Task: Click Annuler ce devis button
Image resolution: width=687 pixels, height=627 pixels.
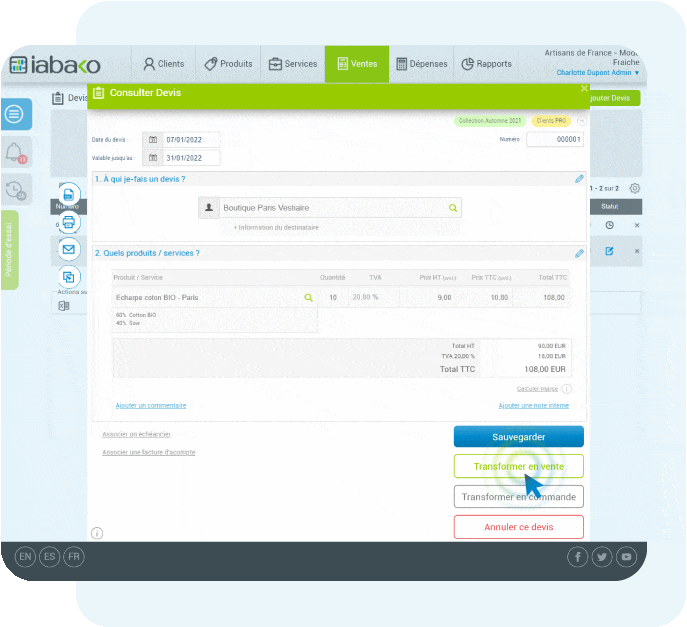Action: tap(519, 527)
